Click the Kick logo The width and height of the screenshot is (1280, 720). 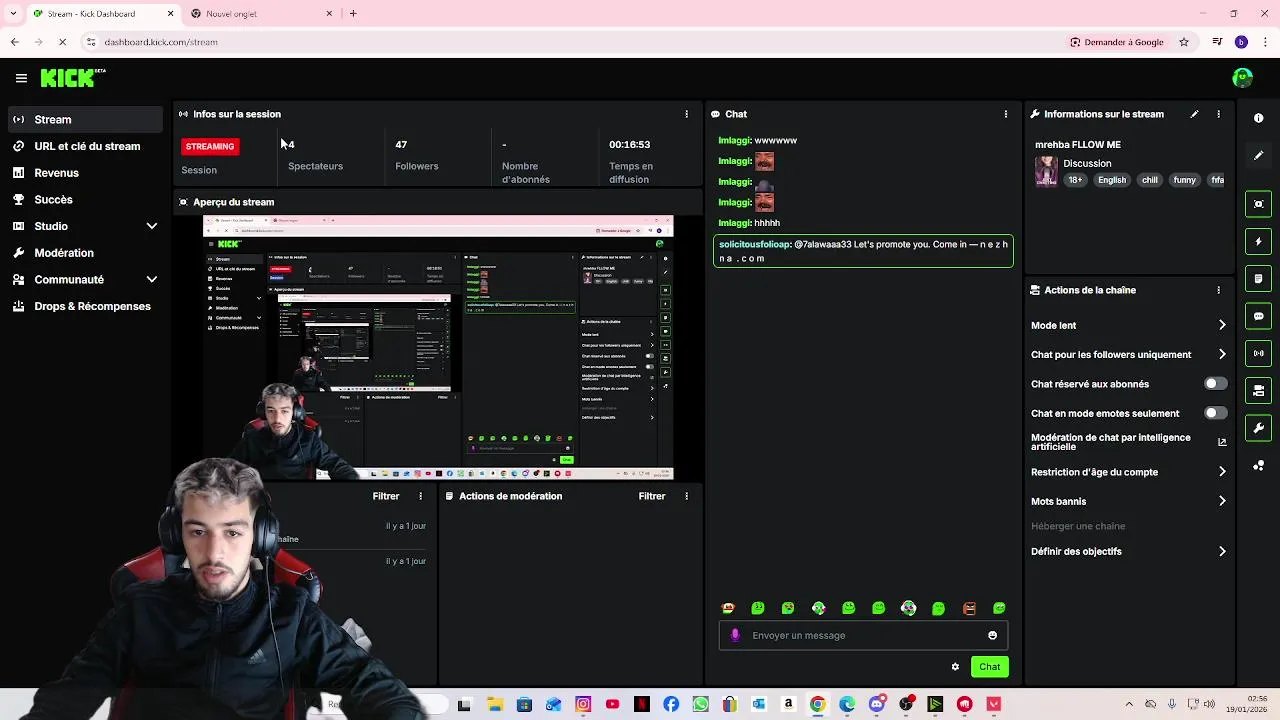(73, 78)
